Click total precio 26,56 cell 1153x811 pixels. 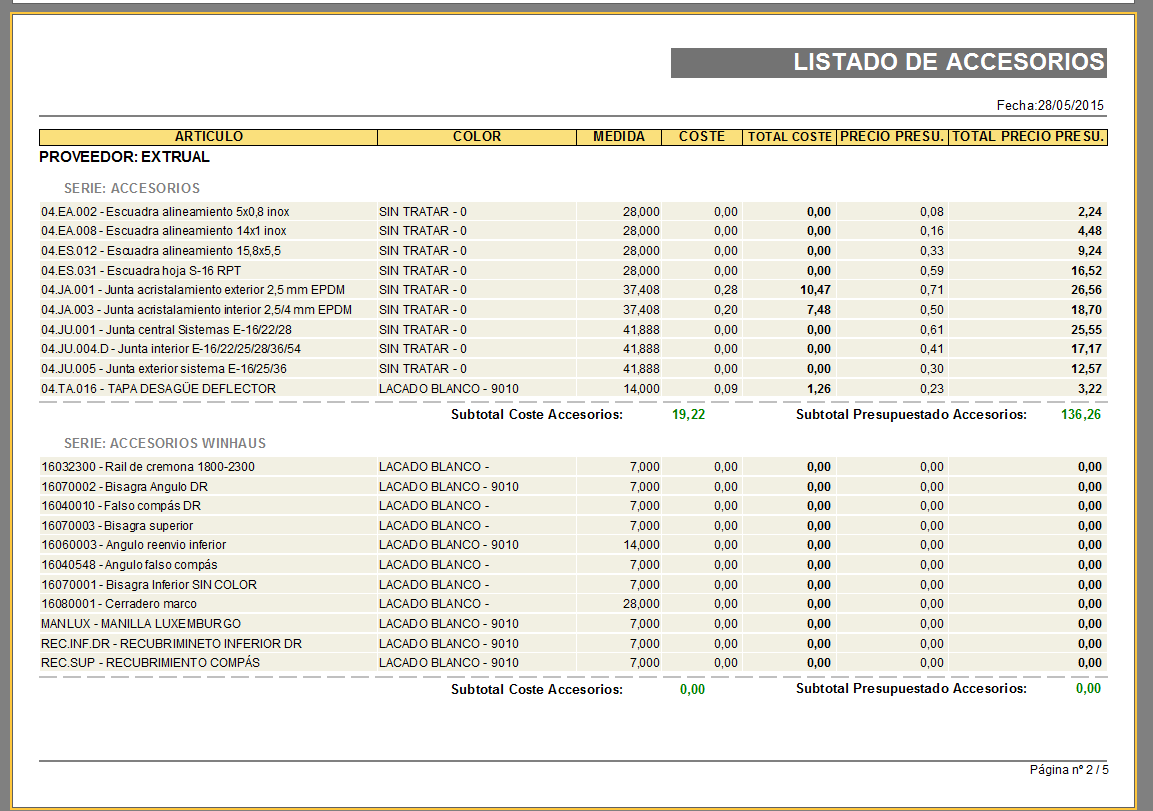[1086, 290]
